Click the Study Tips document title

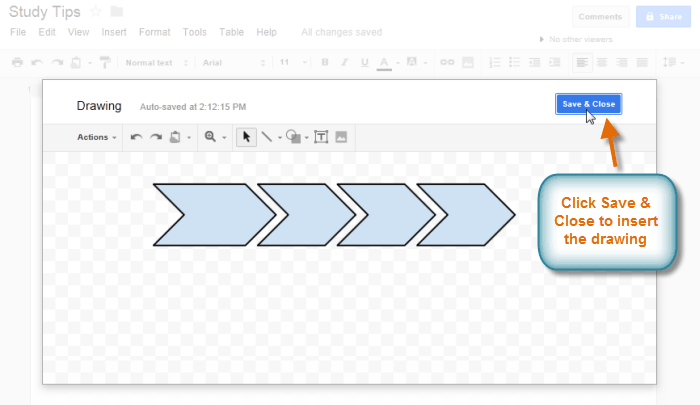[x=45, y=12]
